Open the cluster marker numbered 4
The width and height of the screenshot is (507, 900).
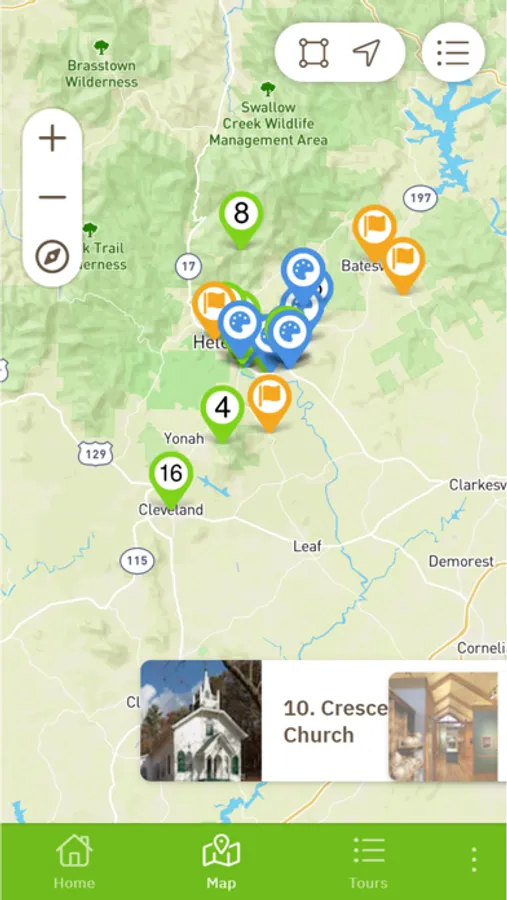point(222,414)
